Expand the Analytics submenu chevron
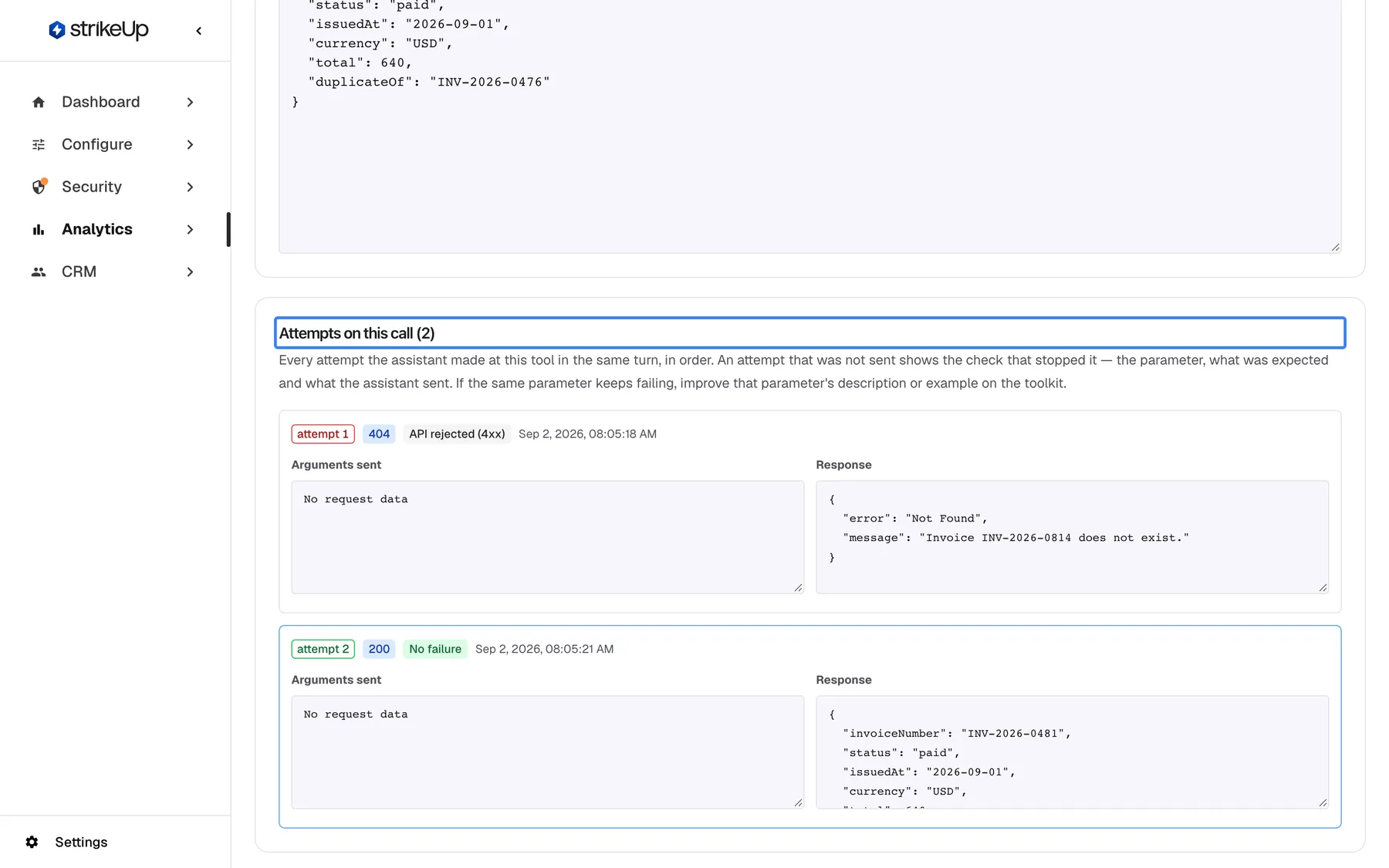The width and height of the screenshot is (1389, 868). click(x=190, y=229)
